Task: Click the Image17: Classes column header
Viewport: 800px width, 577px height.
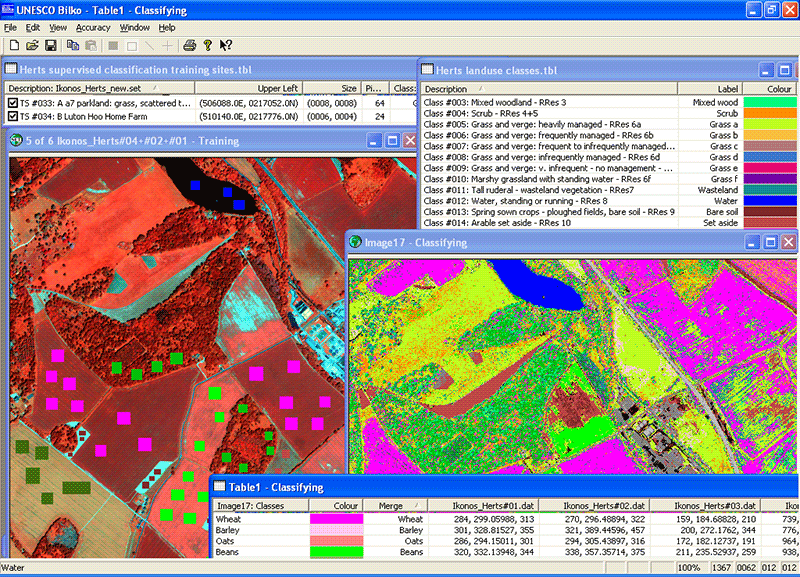Action: pos(261,506)
